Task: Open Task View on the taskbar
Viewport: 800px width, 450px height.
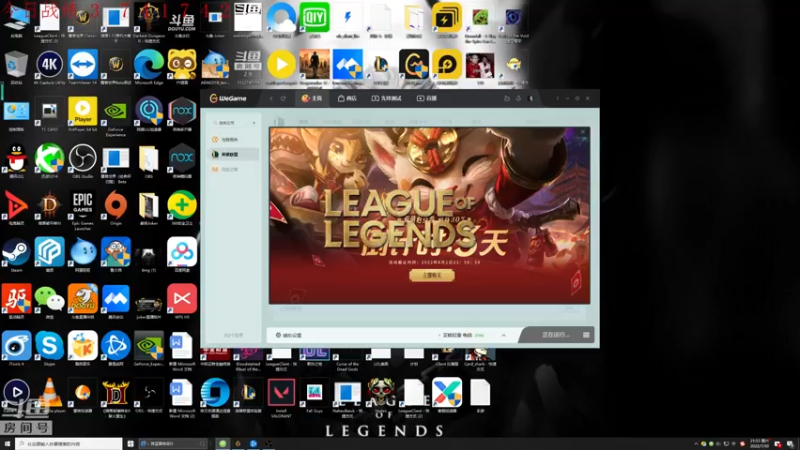Action: [x=131, y=444]
